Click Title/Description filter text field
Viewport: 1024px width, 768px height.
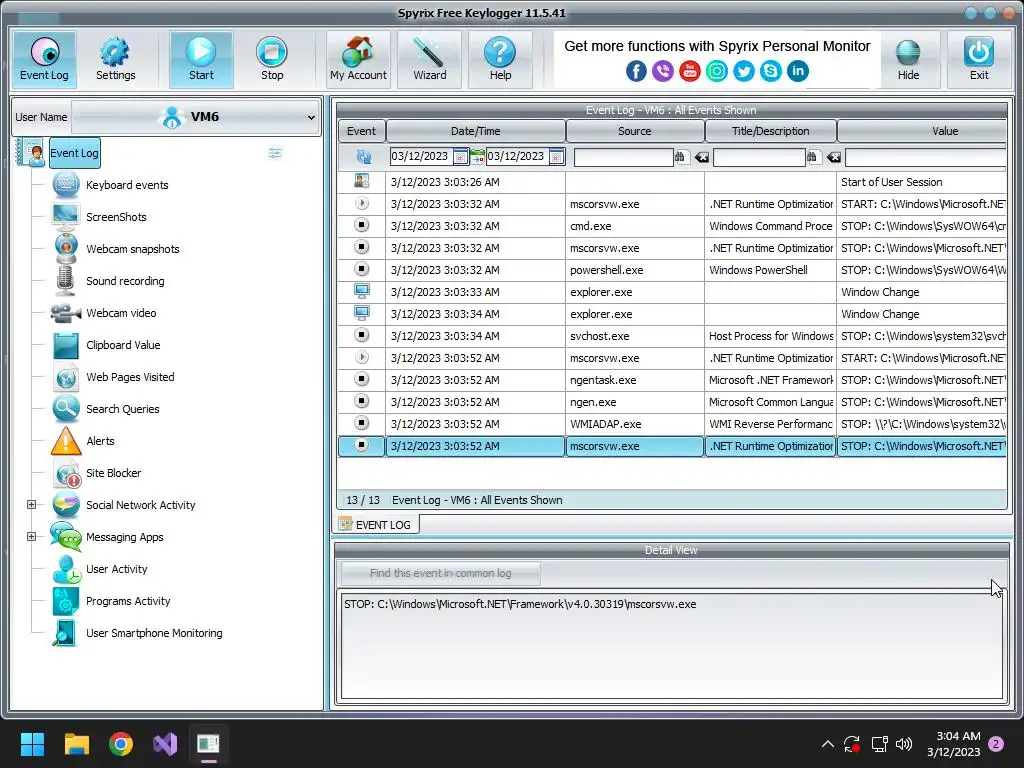(759, 157)
